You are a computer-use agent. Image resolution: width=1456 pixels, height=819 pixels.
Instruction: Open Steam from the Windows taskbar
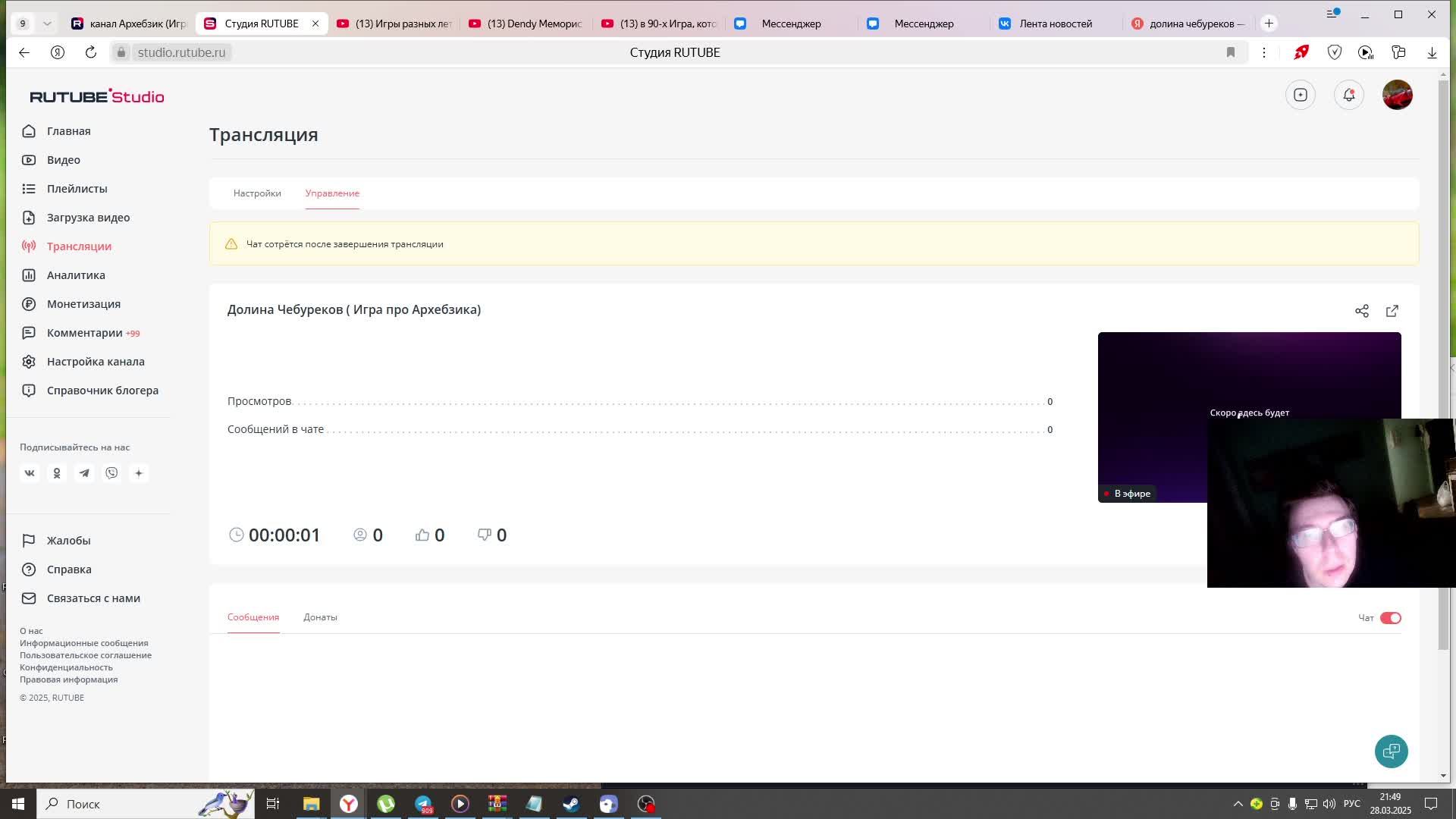[x=571, y=804]
